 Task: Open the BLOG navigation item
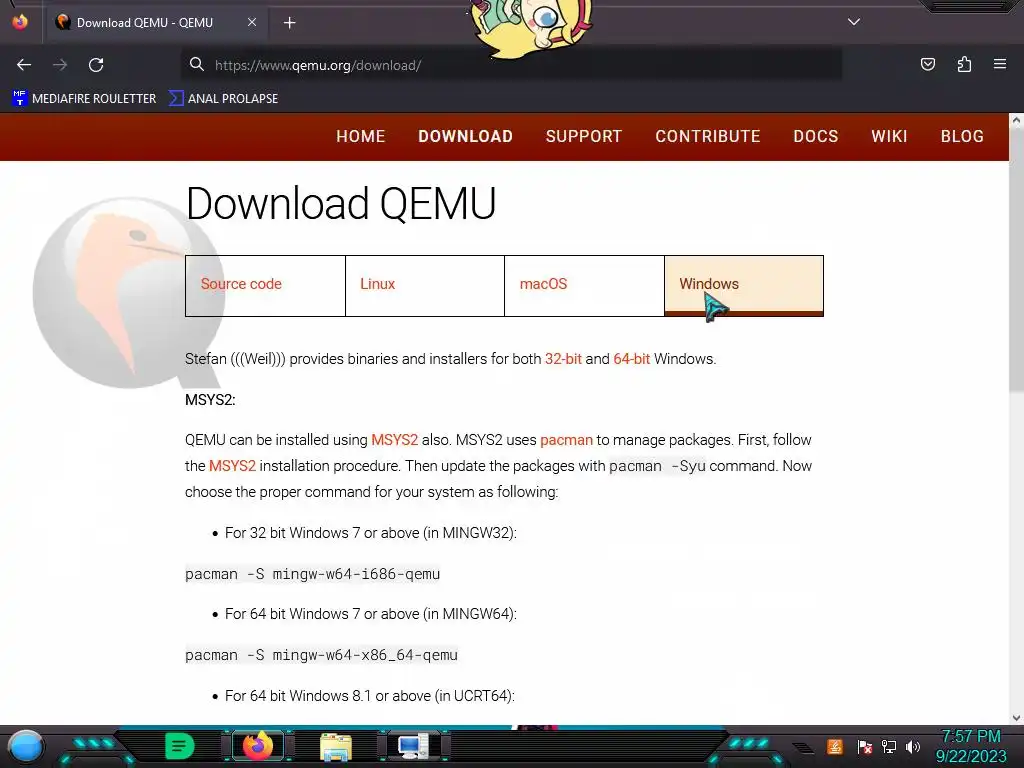tap(962, 136)
